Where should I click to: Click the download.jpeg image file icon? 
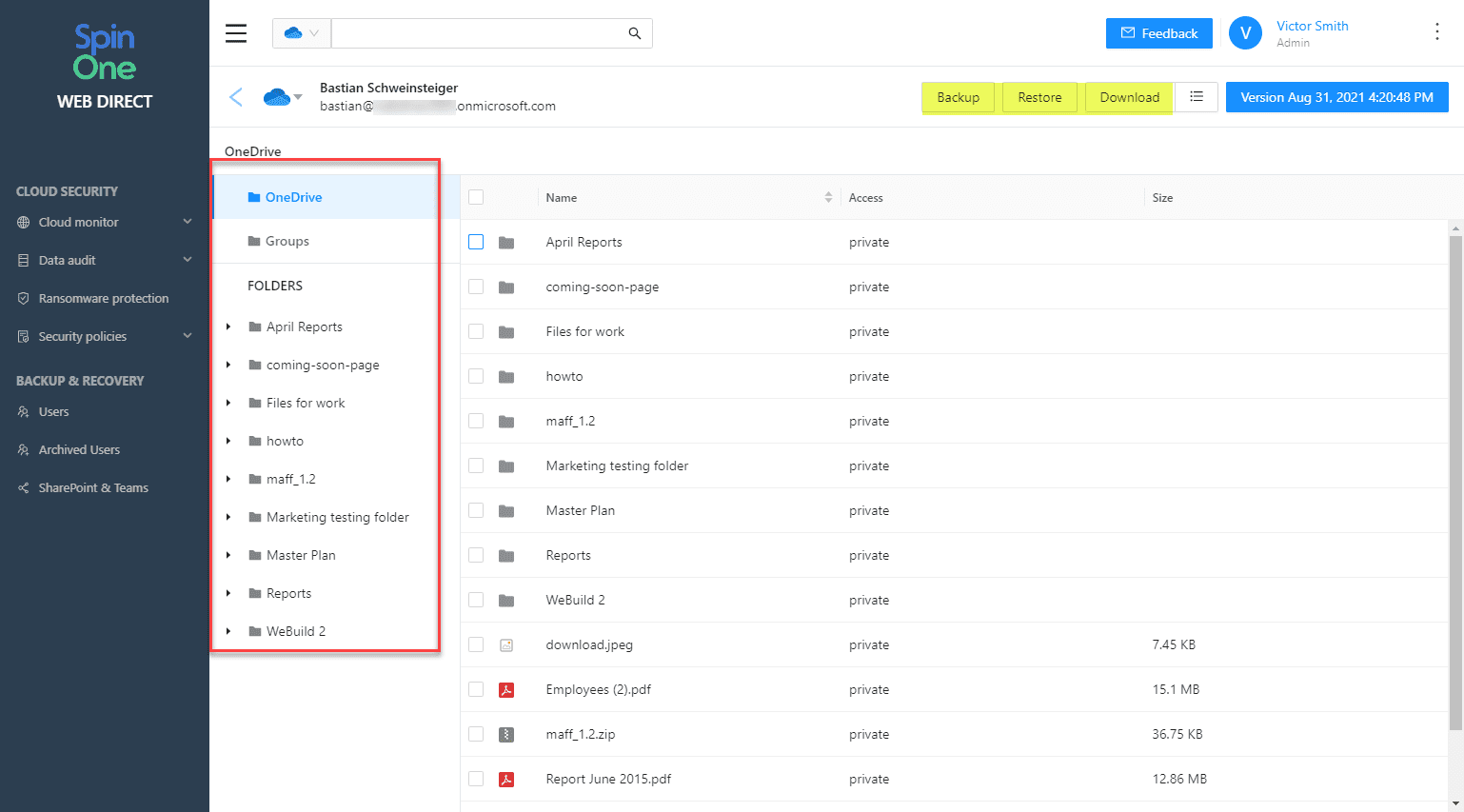[x=506, y=645]
